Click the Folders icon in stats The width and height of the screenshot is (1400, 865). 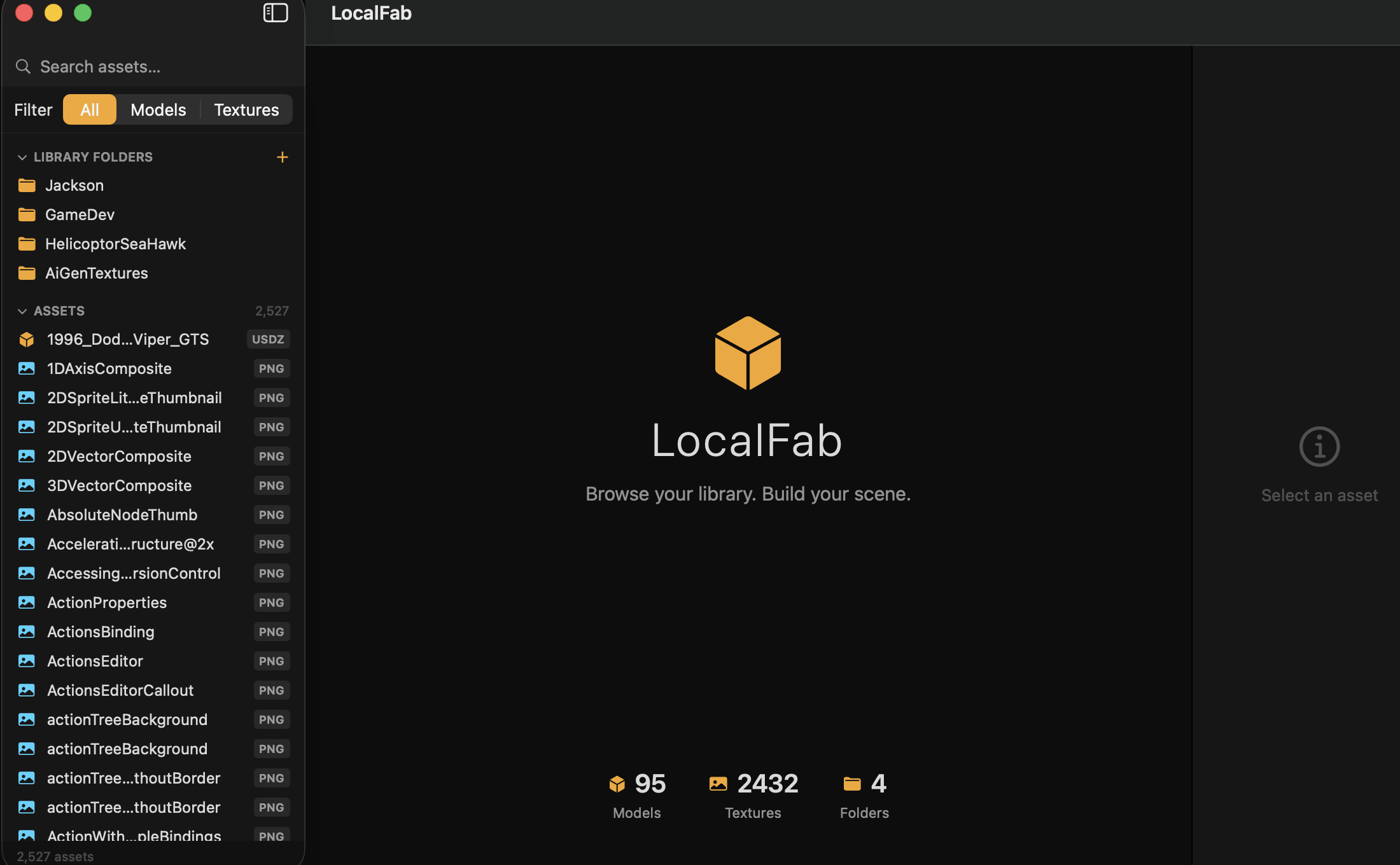852,784
